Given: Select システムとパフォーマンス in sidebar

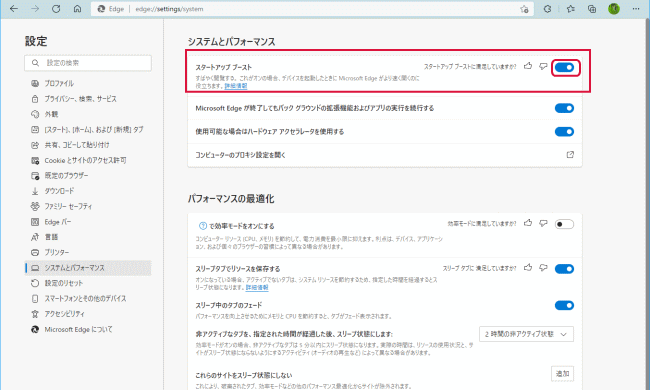Looking at the screenshot, I should click(x=88, y=268).
